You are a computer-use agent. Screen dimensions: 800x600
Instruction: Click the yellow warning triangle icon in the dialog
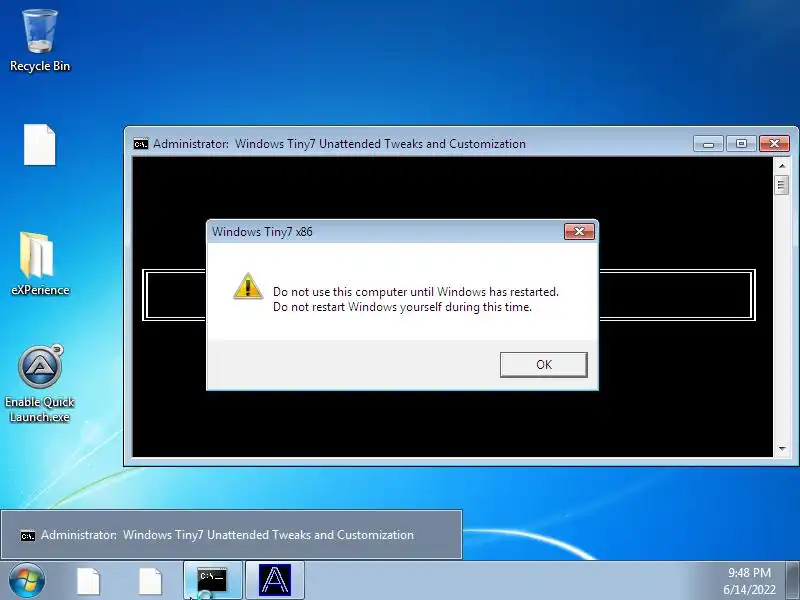click(248, 286)
